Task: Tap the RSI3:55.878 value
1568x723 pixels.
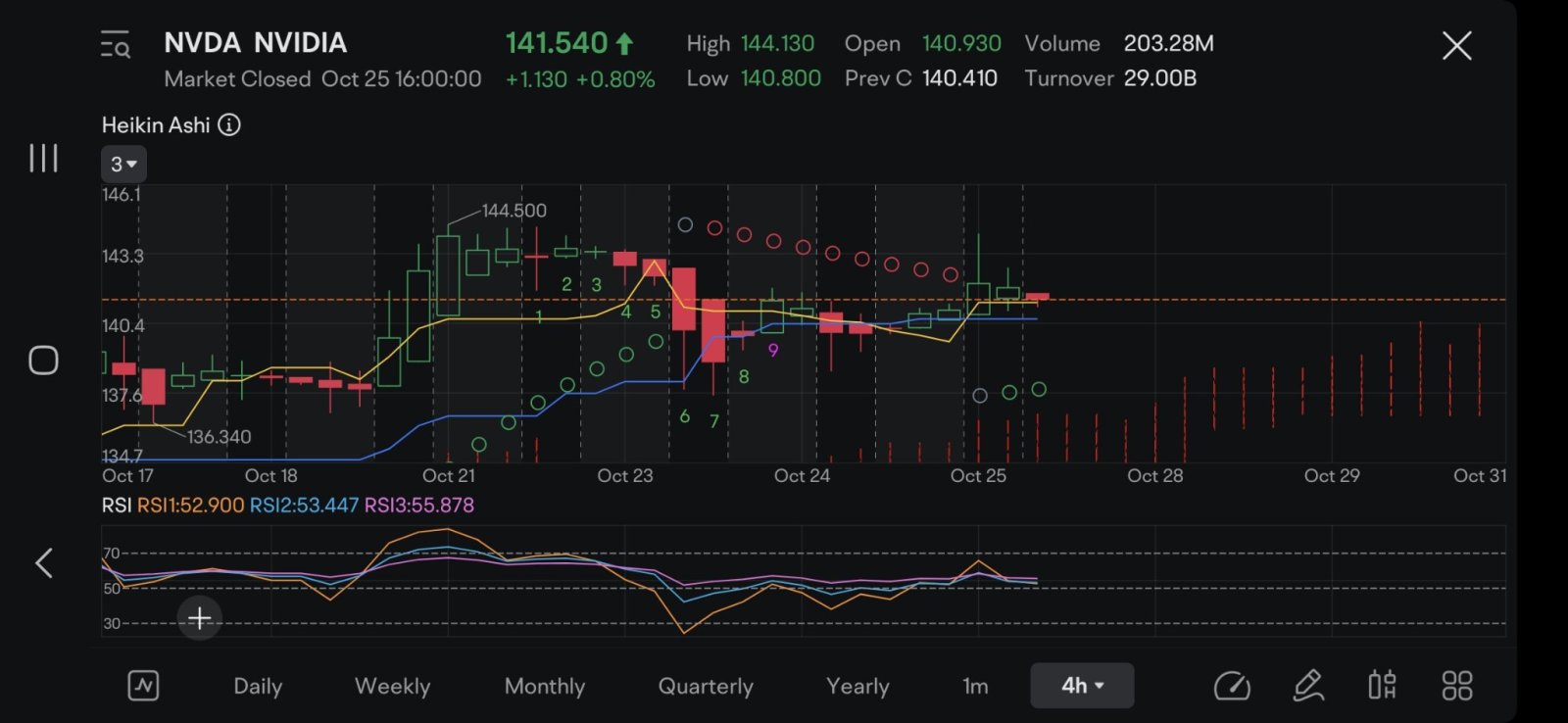Action: pos(418,506)
